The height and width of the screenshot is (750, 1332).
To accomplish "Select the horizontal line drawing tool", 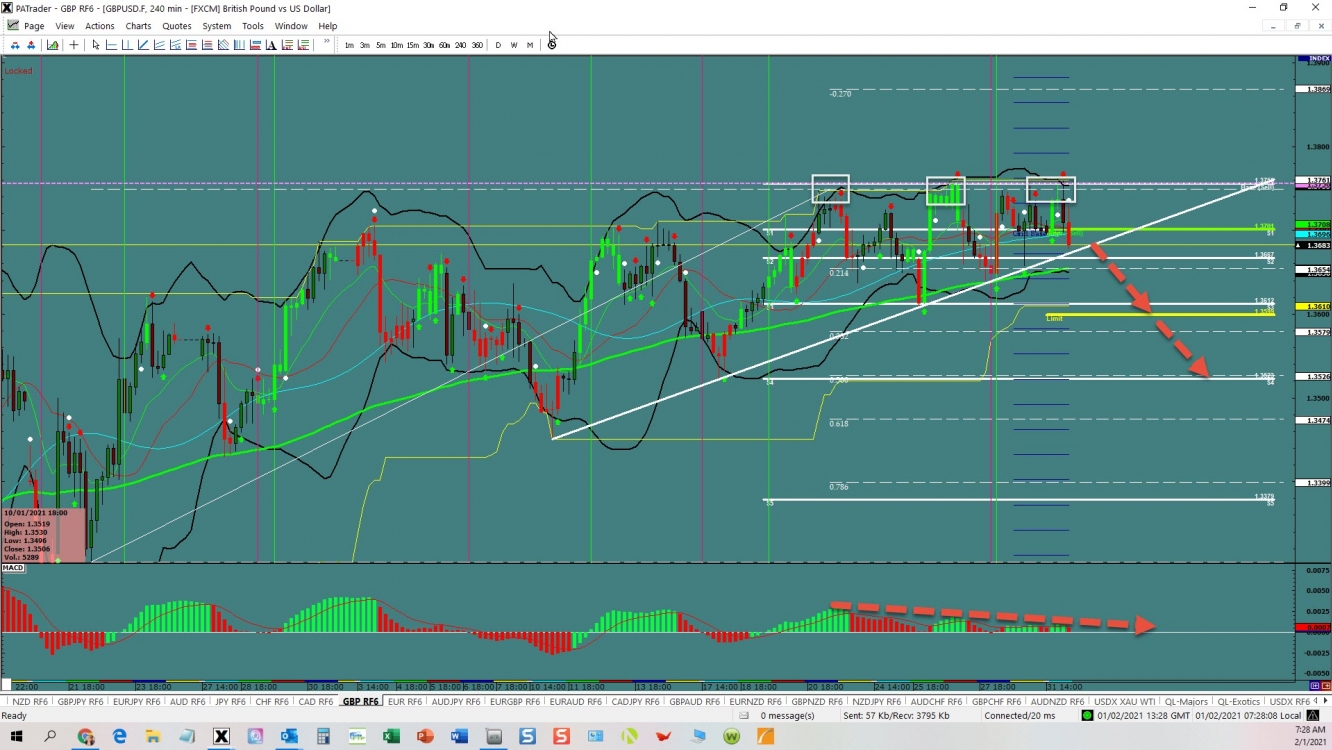I will 112,45.
